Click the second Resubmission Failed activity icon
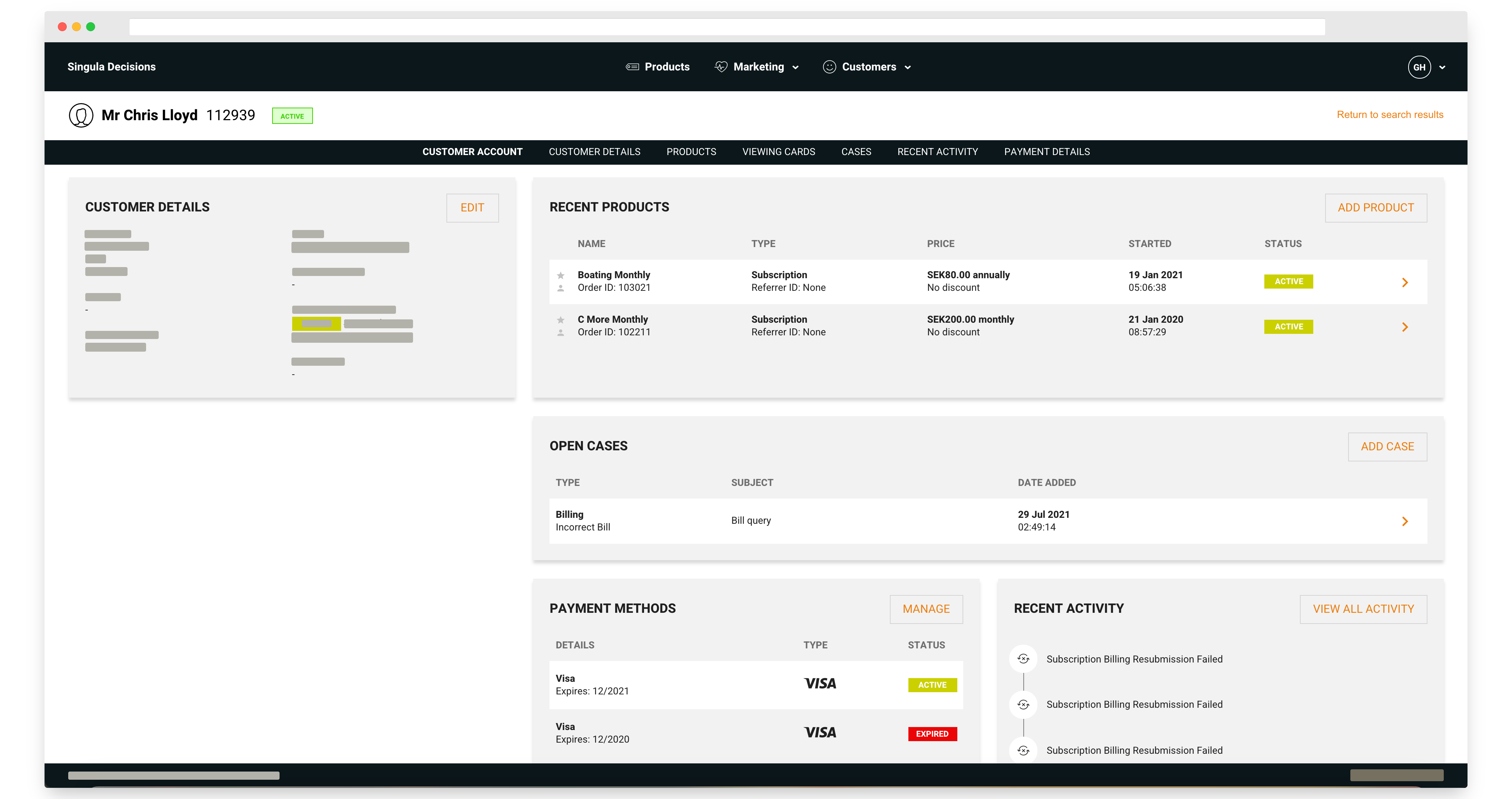 click(x=1023, y=704)
